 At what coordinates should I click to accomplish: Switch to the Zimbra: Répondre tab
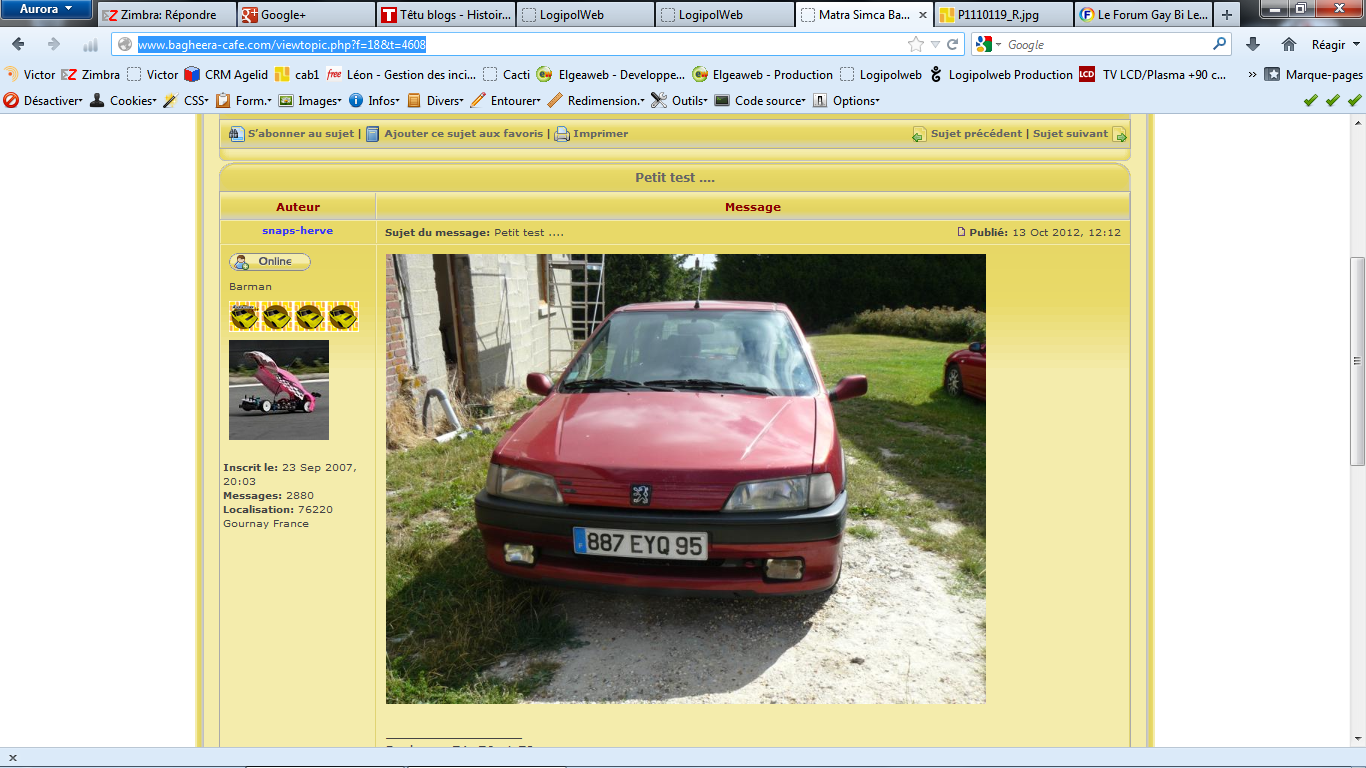[167, 15]
